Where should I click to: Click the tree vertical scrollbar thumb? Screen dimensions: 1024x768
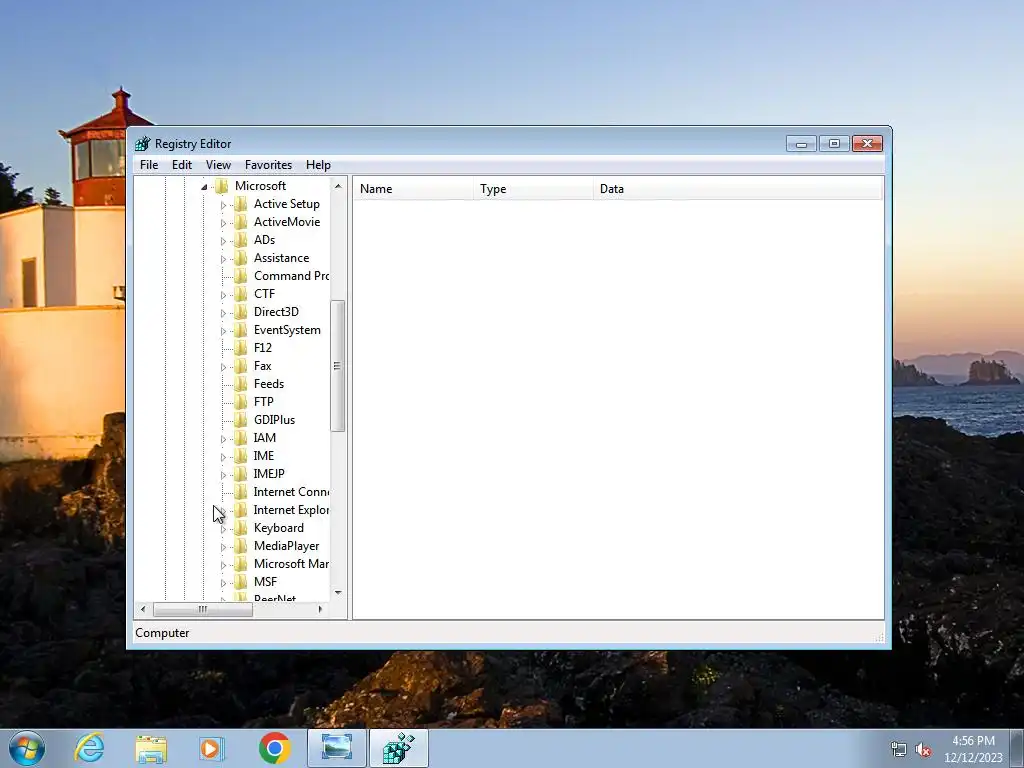pos(338,366)
